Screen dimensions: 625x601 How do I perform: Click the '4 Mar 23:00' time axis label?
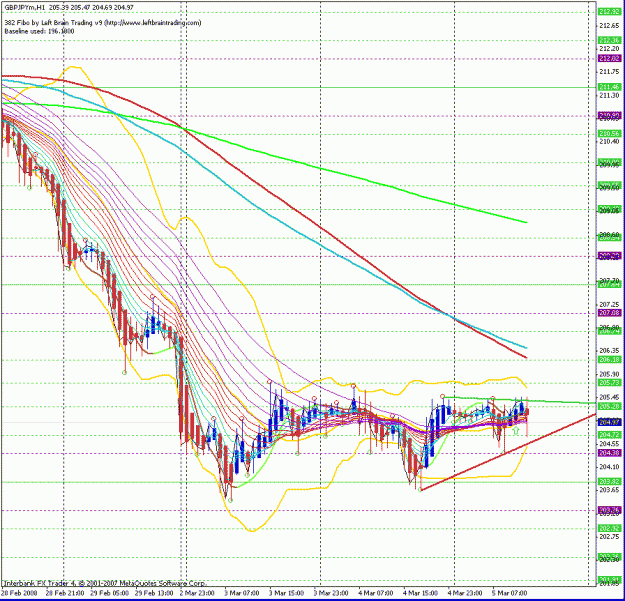coord(465,593)
